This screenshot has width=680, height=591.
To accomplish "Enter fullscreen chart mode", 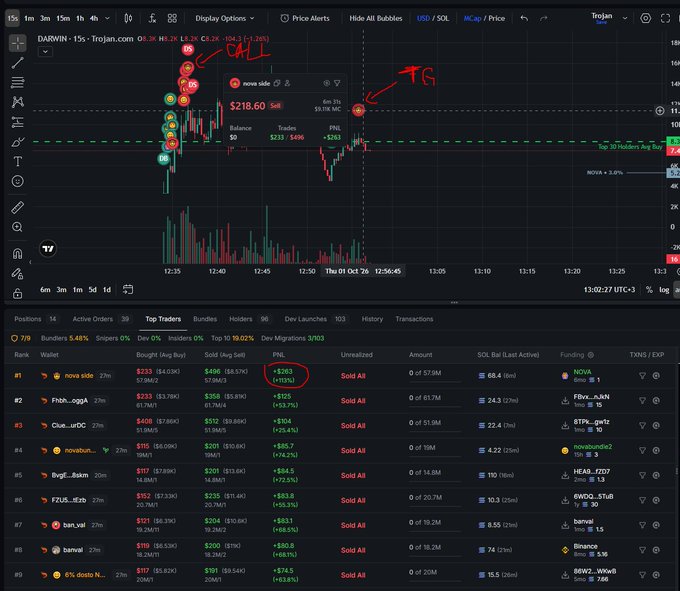I will [665, 18].
